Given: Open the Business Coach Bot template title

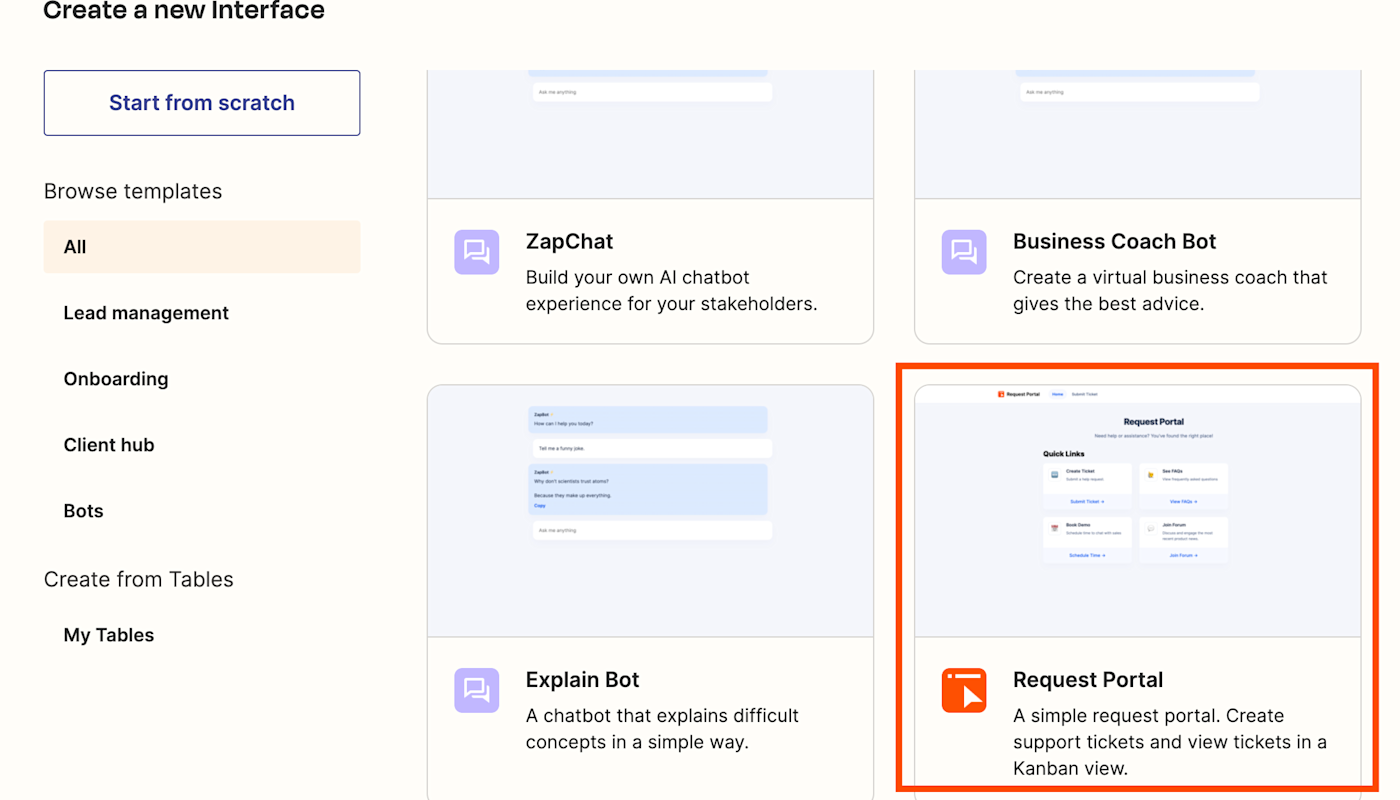Looking at the screenshot, I should 1114,241.
